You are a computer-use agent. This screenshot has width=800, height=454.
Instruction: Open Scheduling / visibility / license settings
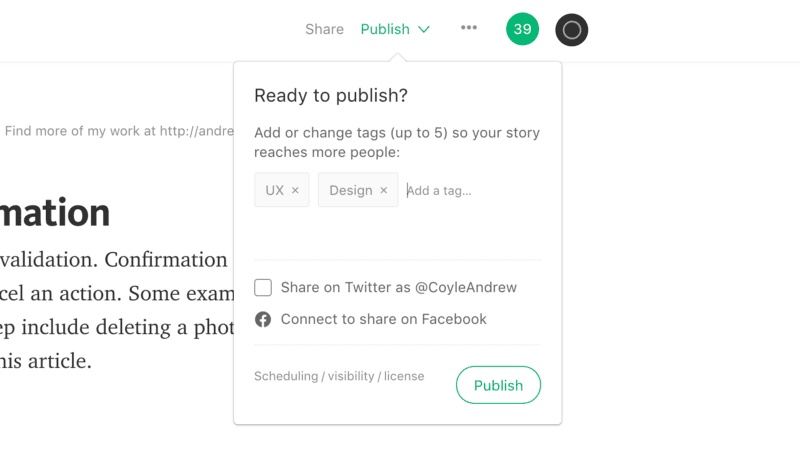[x=339, y=376]
